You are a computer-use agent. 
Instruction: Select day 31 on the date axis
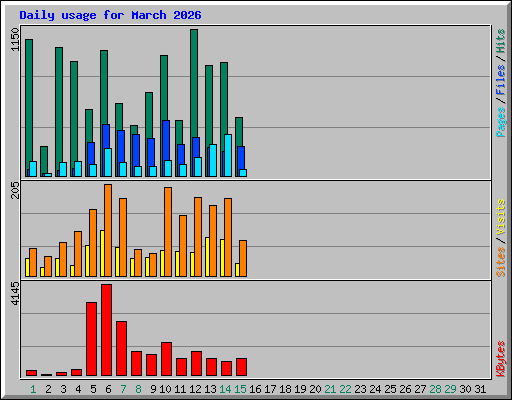[480, 389]
